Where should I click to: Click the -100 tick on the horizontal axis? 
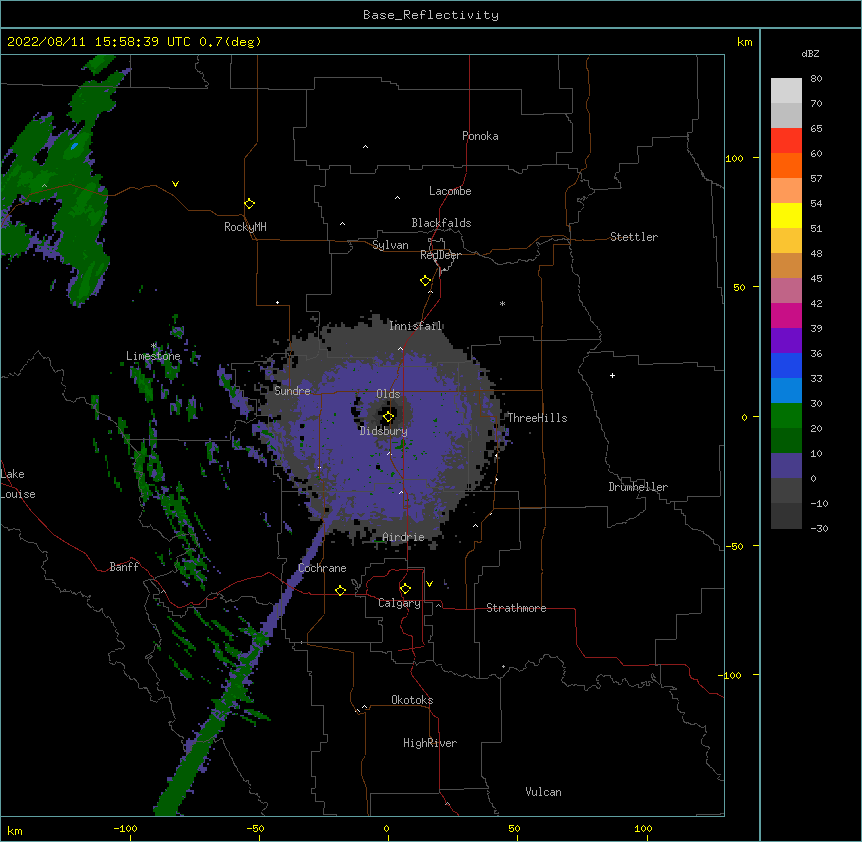(126, 828)
